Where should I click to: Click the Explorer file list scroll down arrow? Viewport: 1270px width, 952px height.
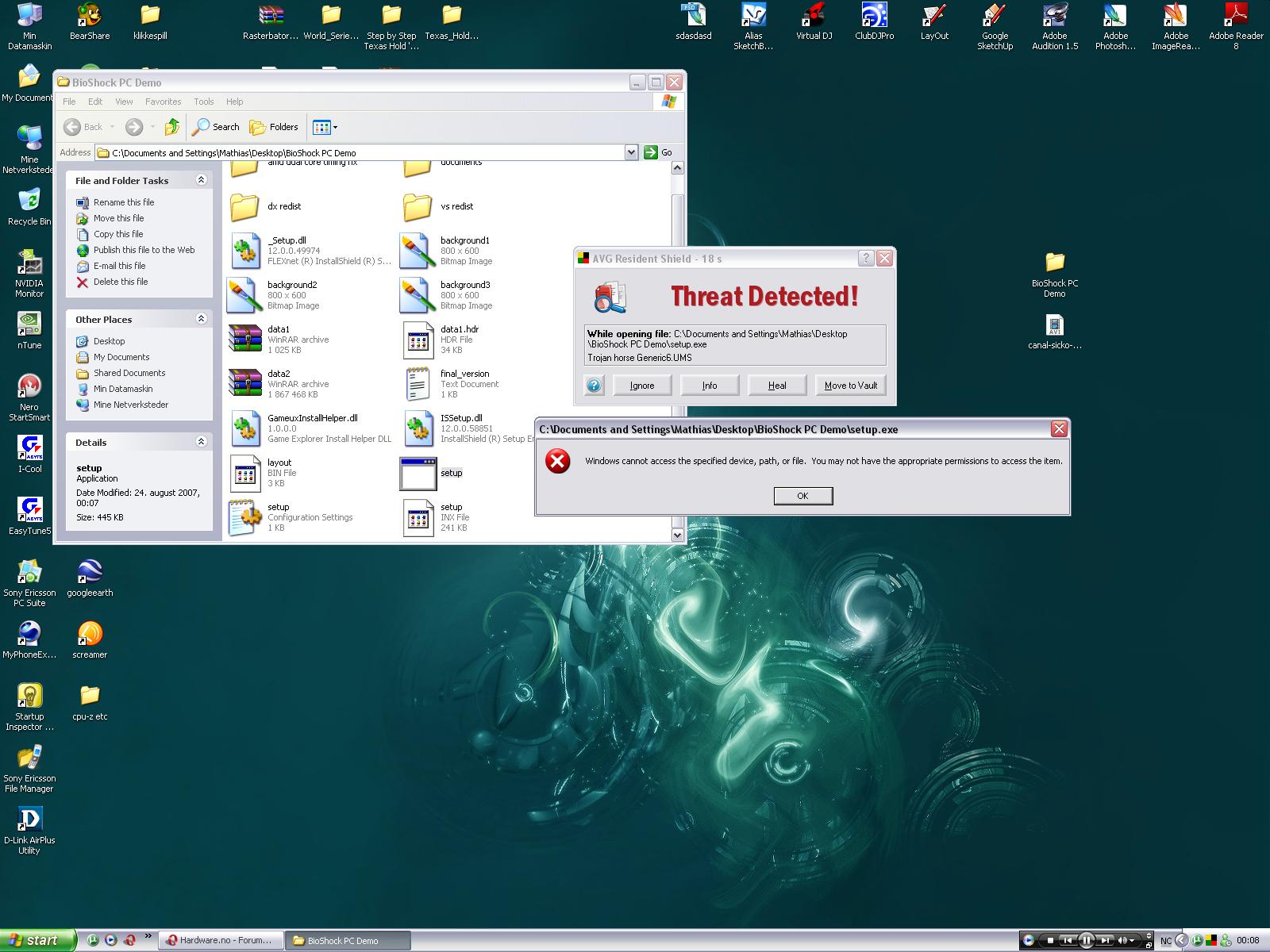tap(677, 535)
